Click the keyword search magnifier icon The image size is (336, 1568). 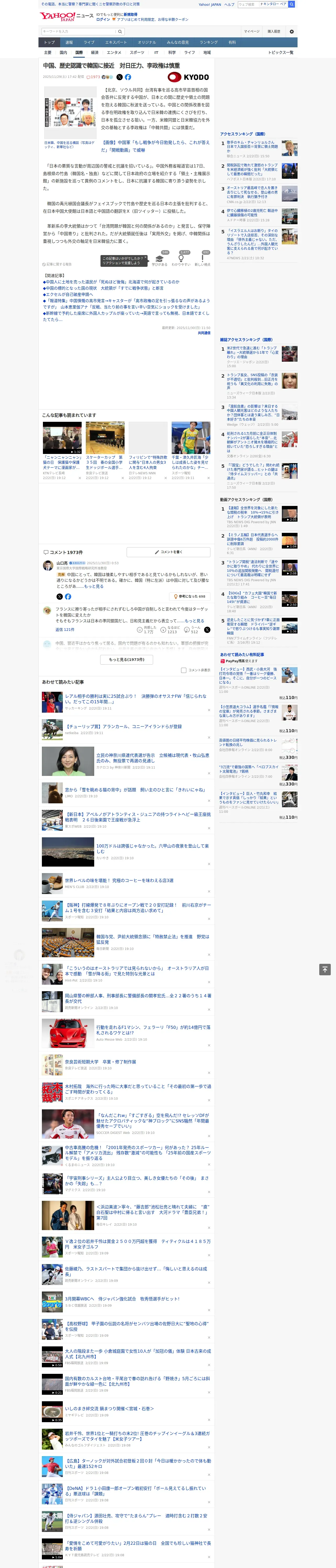tap(120, 32)
